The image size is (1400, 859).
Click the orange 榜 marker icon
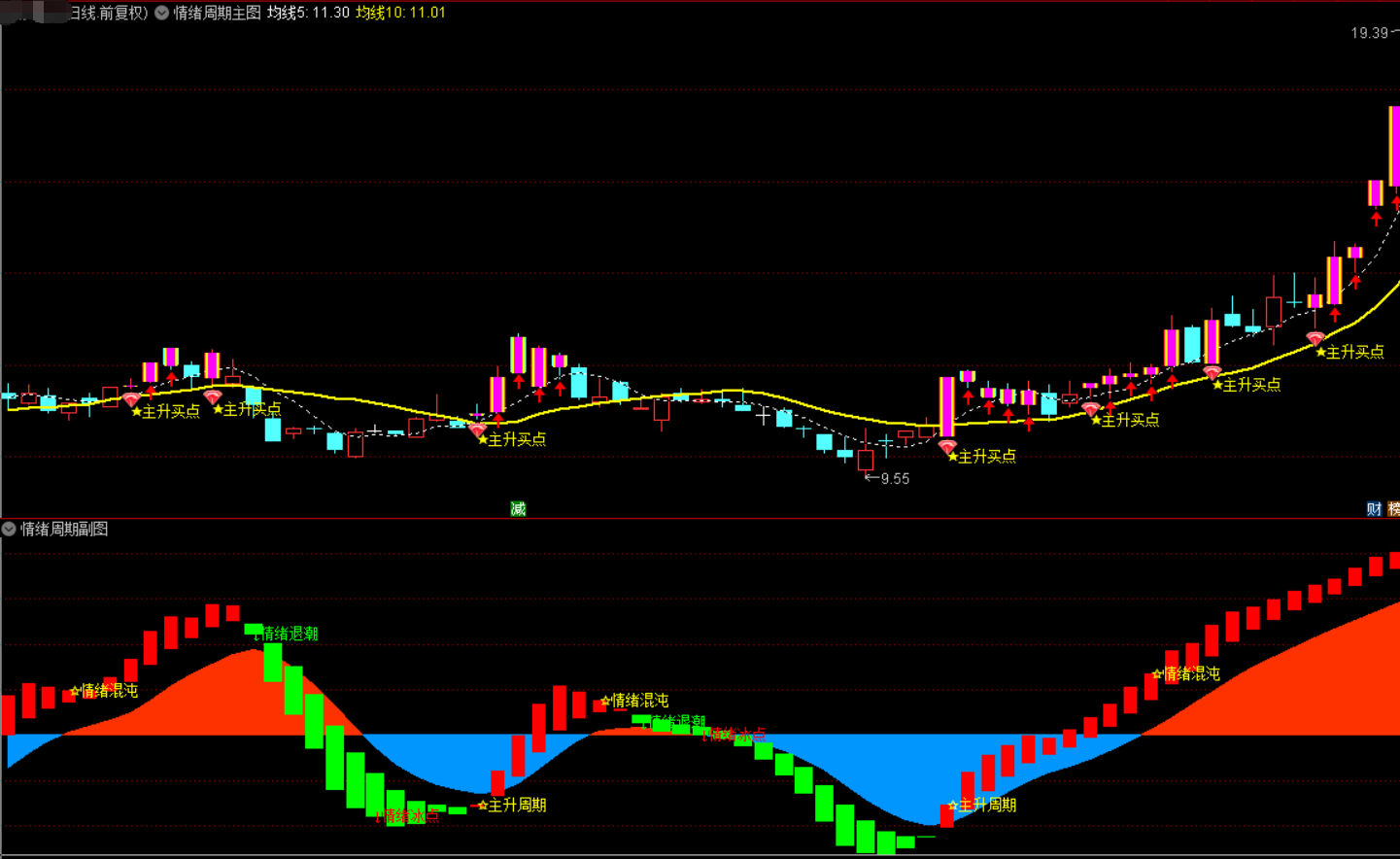point(1393,508)
